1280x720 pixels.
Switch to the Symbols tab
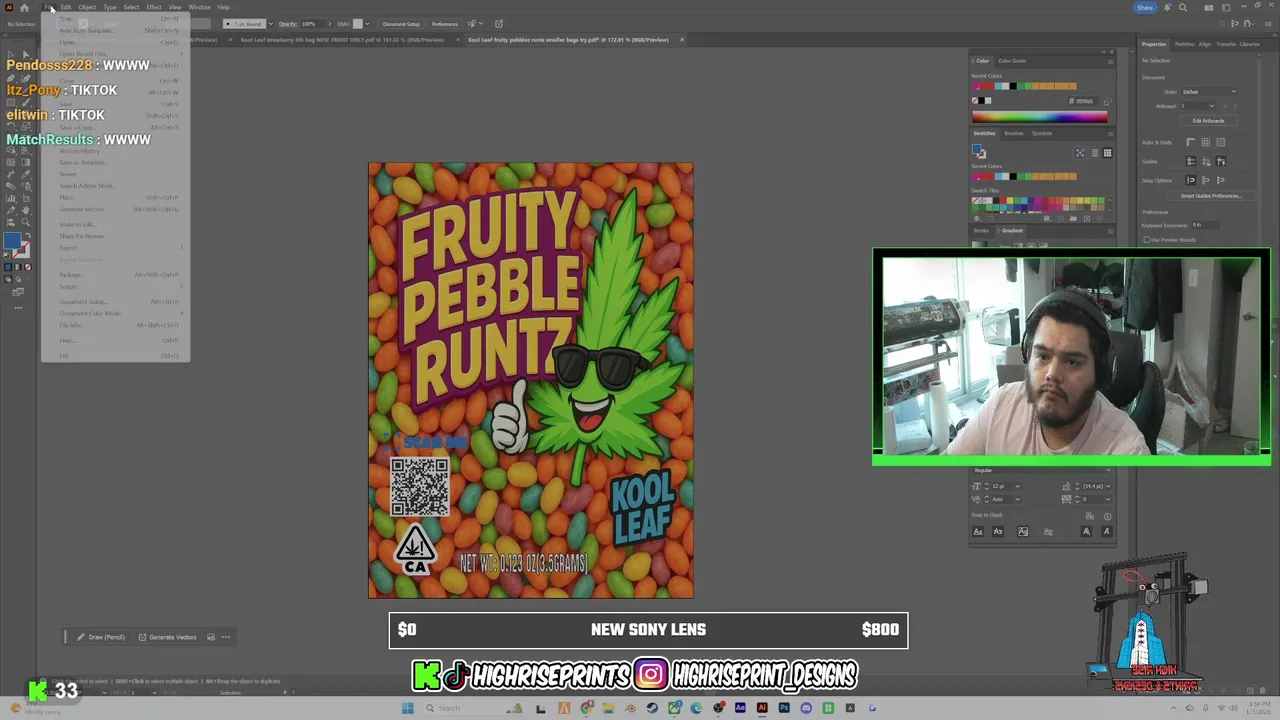pyautogui.click(x=1042, y=133)
